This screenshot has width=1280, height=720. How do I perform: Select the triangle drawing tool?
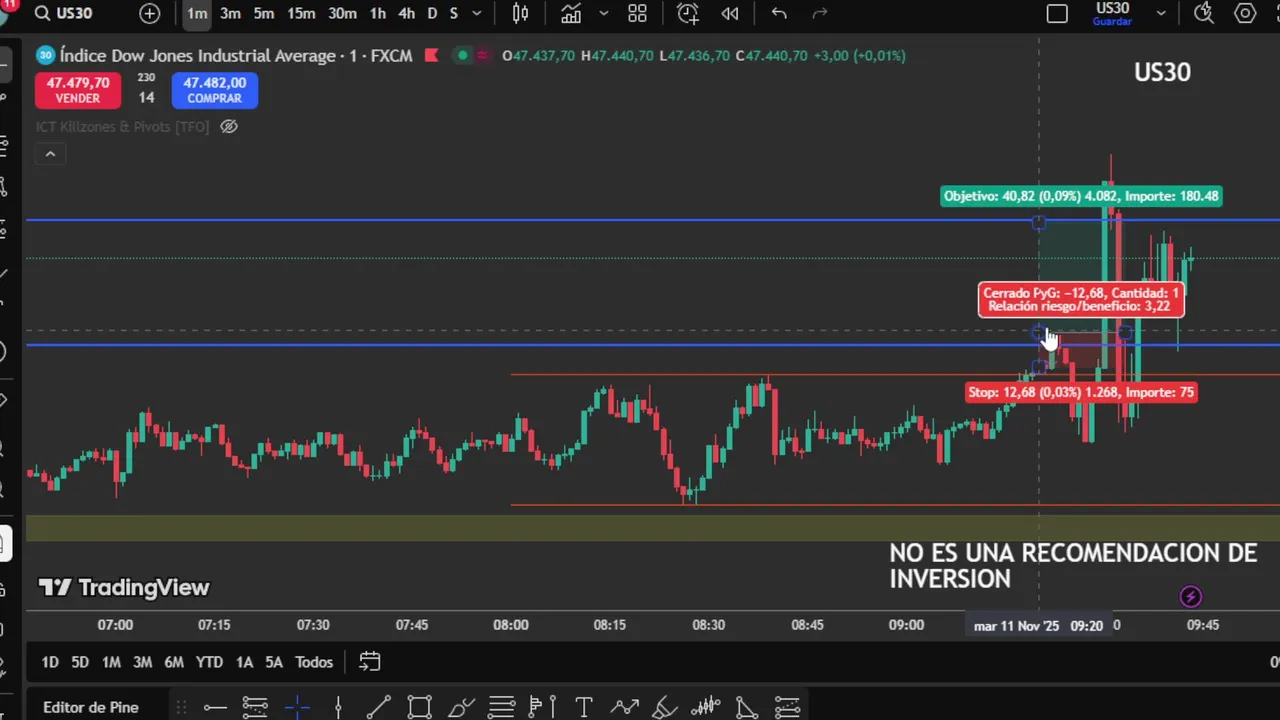[x=746, y=708]
